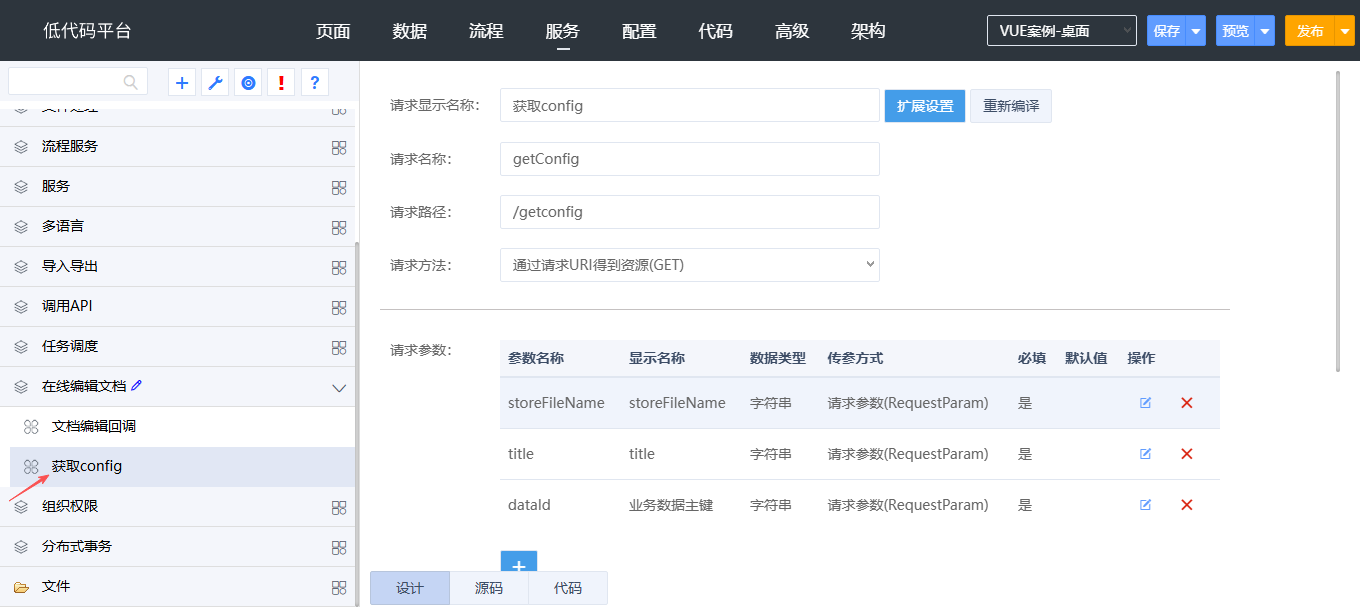Open the 流程 top menu
The image size is (1360, 607).
click(x=486, y=31)
